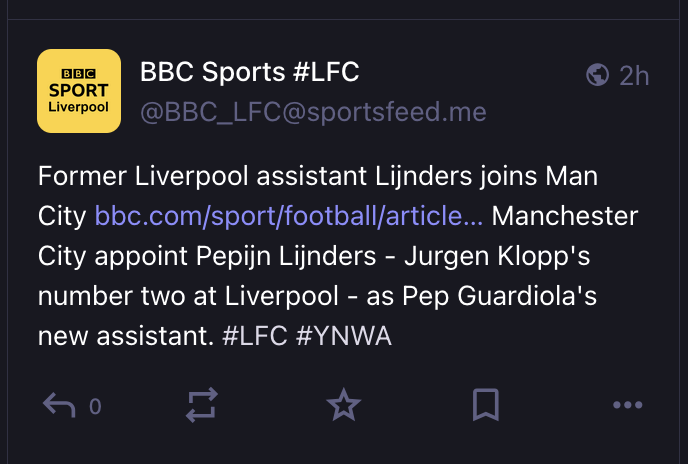Click the text 'Jurgen Klopp's'
Screen dimensions: 688x464
[497, 256]
